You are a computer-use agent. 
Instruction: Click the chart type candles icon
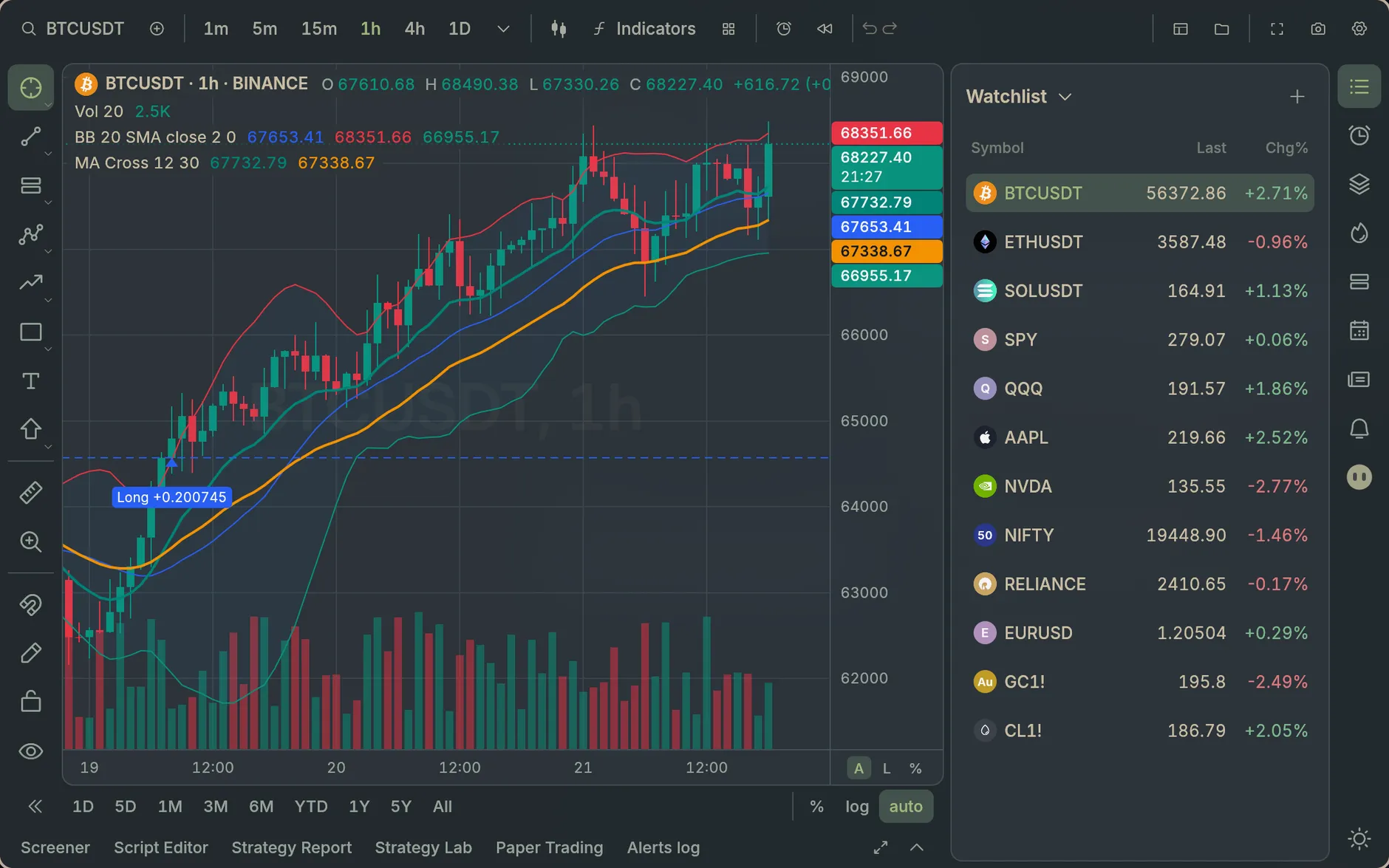pos(559,29)
